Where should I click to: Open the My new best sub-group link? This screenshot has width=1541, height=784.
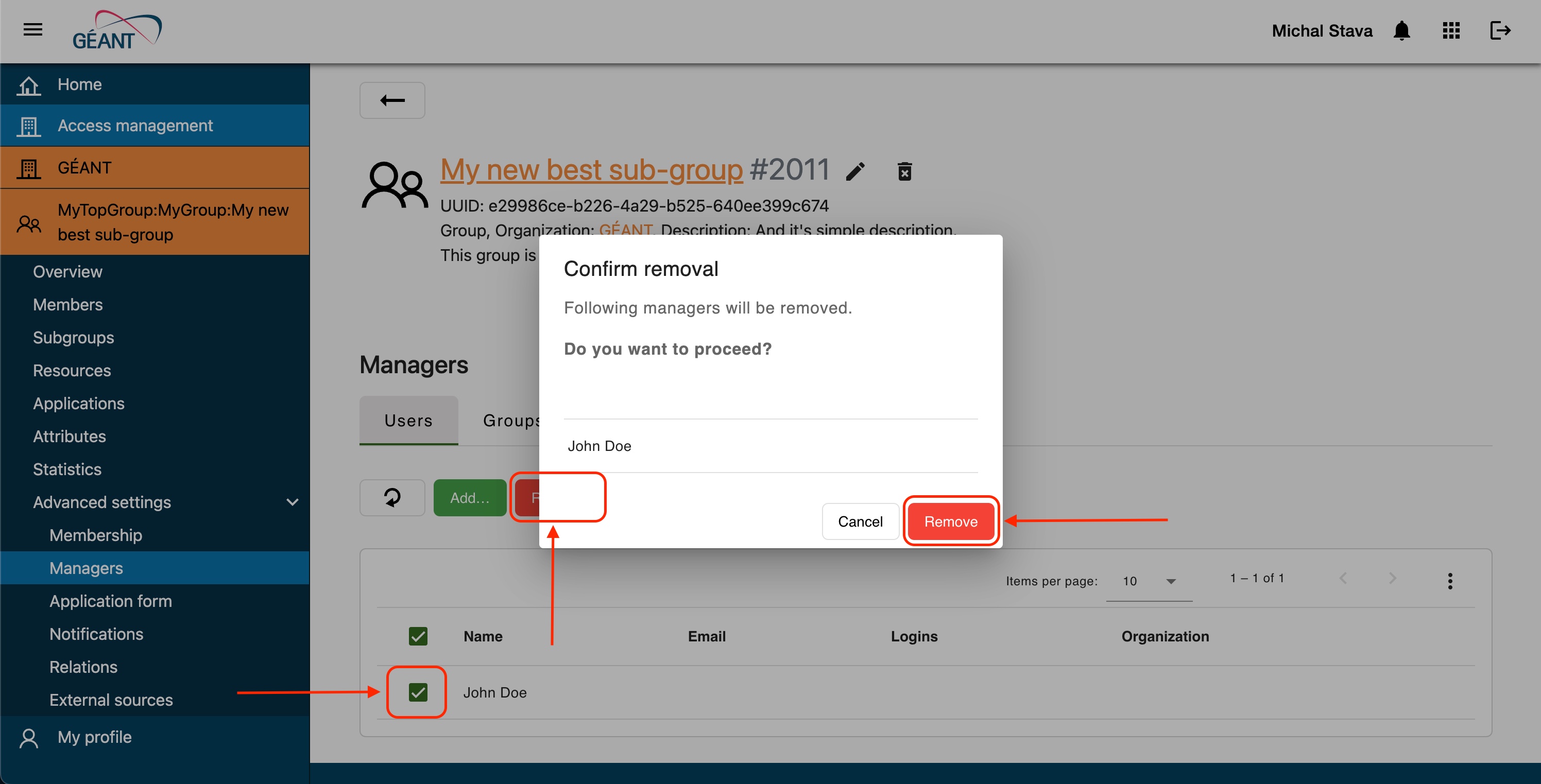point(592,170)
